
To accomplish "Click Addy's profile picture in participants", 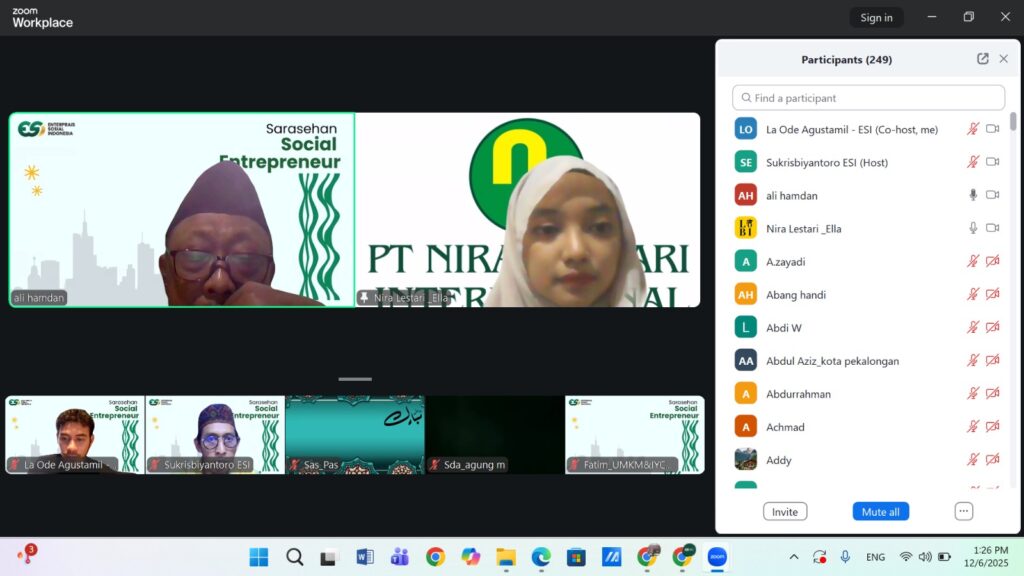I will point(746,460).
